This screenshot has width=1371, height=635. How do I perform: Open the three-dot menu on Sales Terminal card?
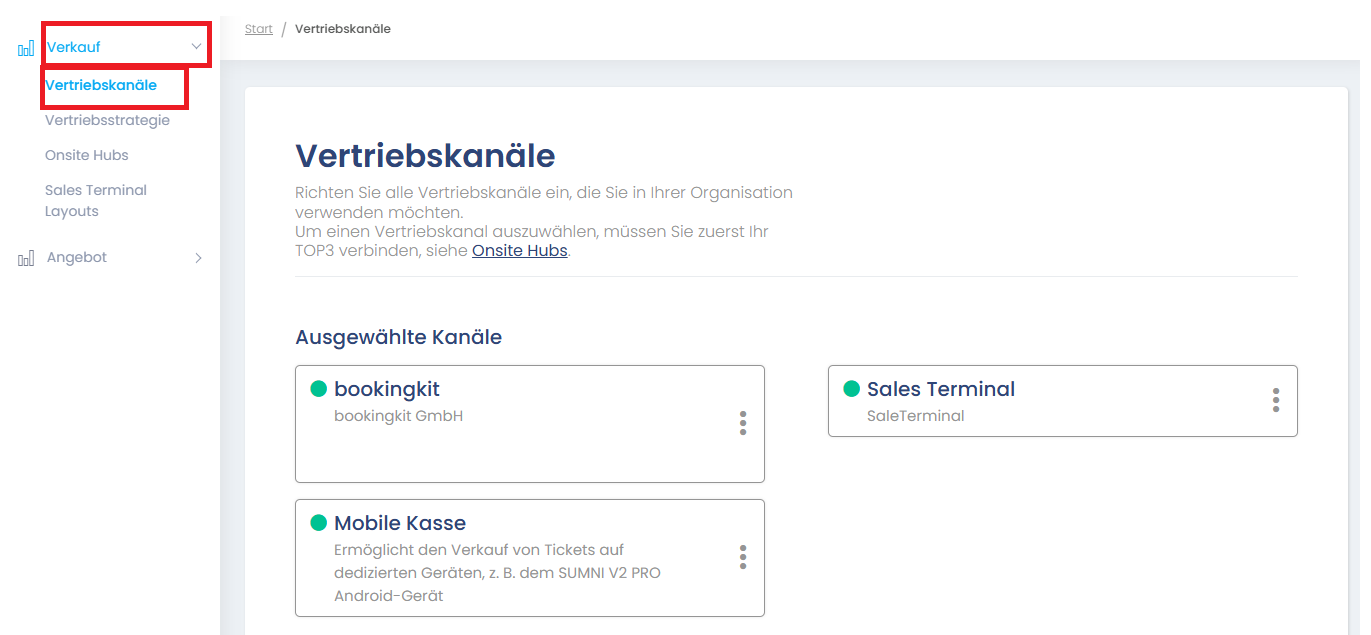pyautogui.click(x=1275, y=400)
